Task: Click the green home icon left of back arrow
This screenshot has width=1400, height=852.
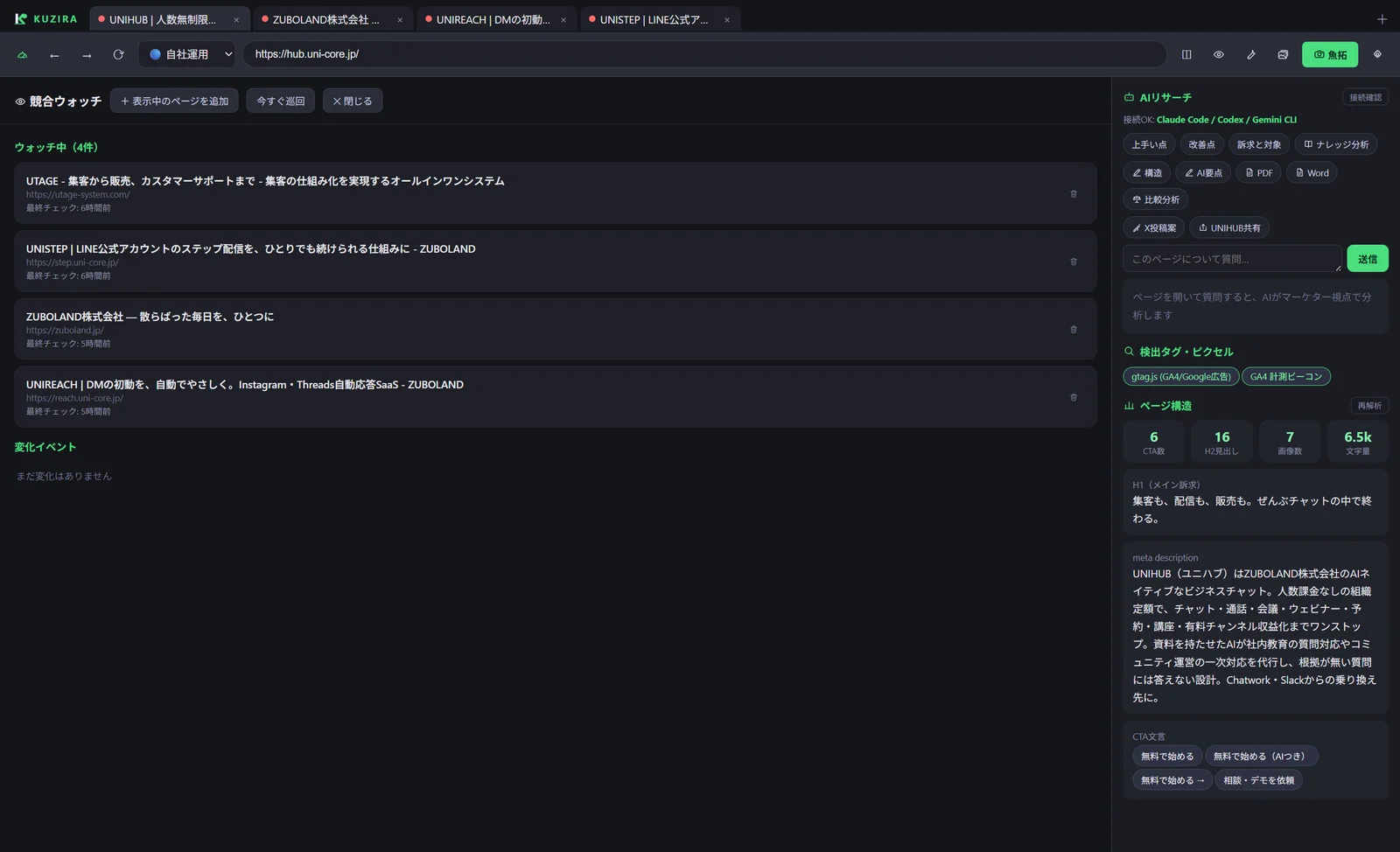Action: [x=23, y=54]
